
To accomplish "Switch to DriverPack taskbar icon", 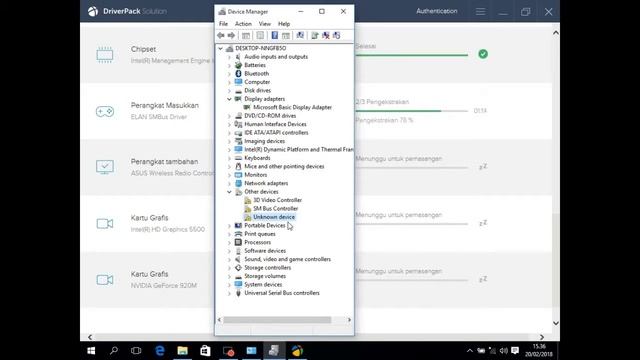I will 298,351.
